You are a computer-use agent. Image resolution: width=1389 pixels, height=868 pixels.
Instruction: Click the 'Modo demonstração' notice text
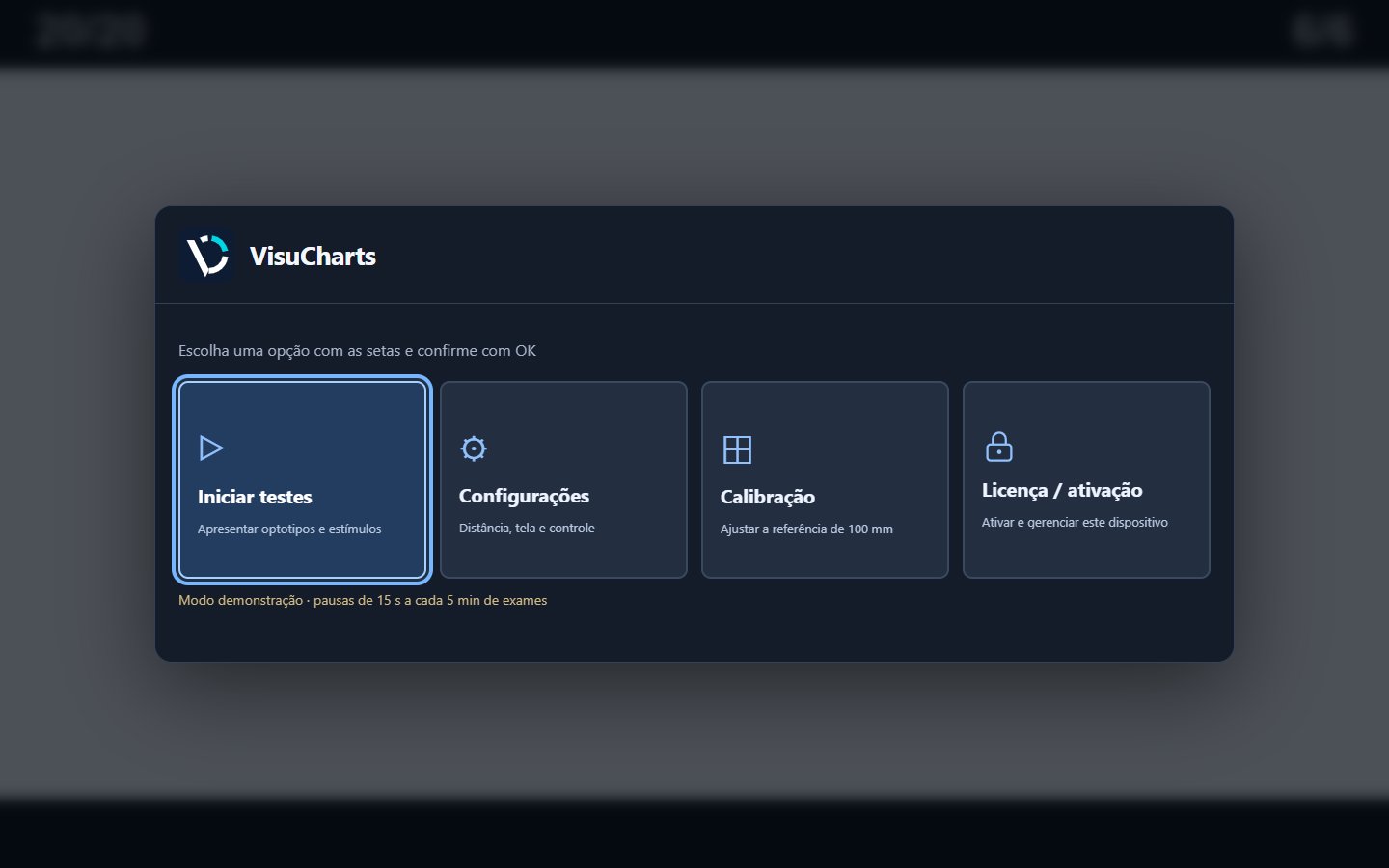[x=363, y=600]
